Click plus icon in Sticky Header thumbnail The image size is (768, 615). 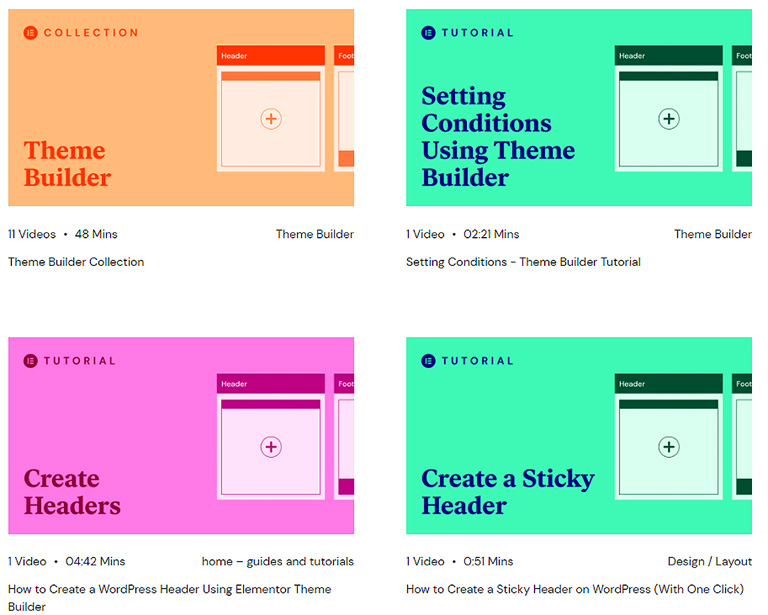pos(669,447)
